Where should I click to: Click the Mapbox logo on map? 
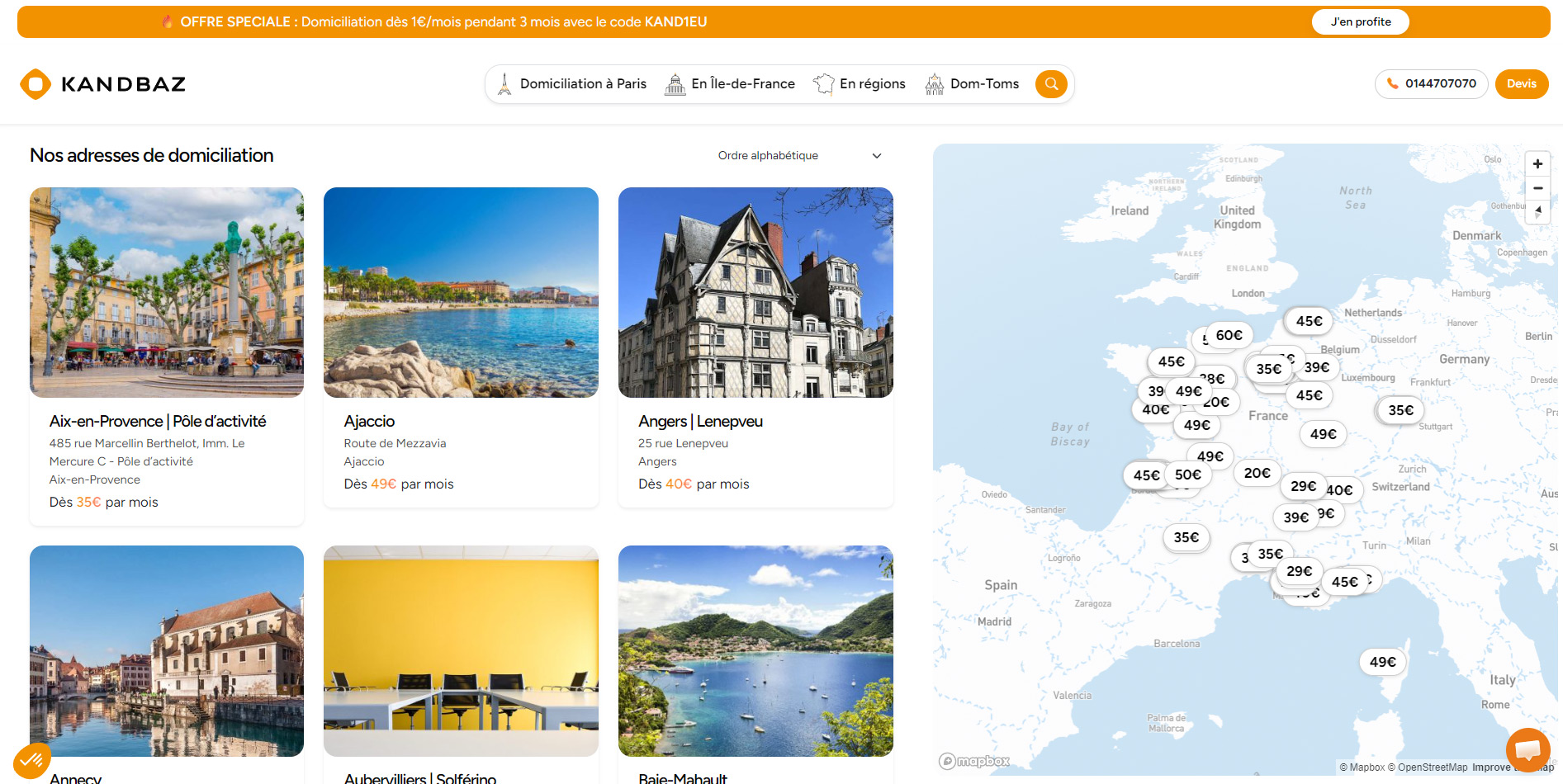974,761
